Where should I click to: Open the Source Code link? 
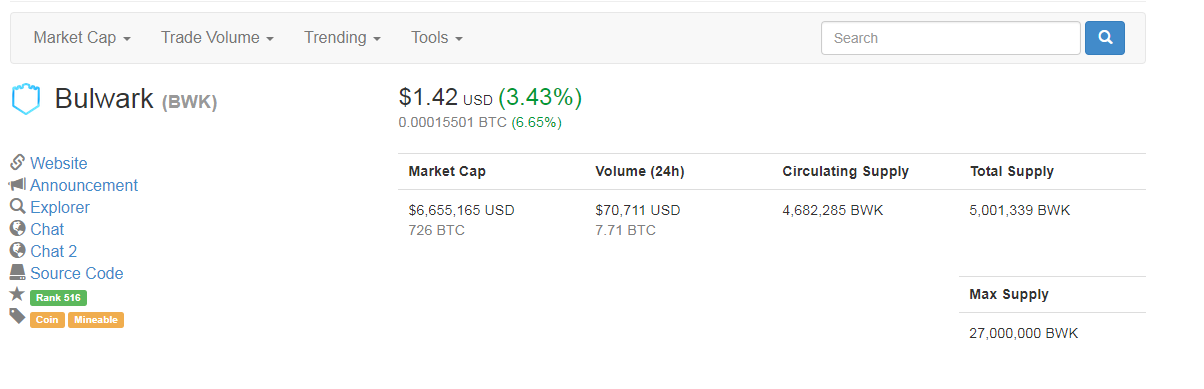click(x=77, y=273)
